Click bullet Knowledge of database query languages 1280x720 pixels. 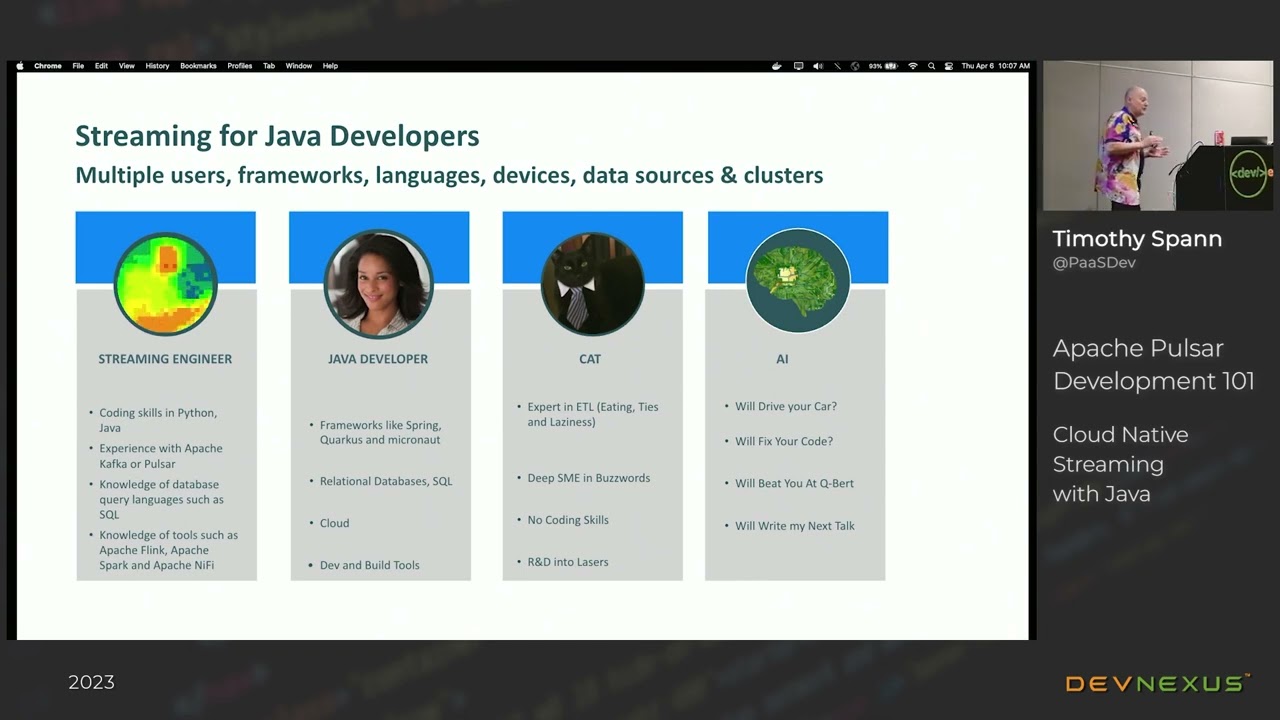pyautogui.click(x=160, y=499)
